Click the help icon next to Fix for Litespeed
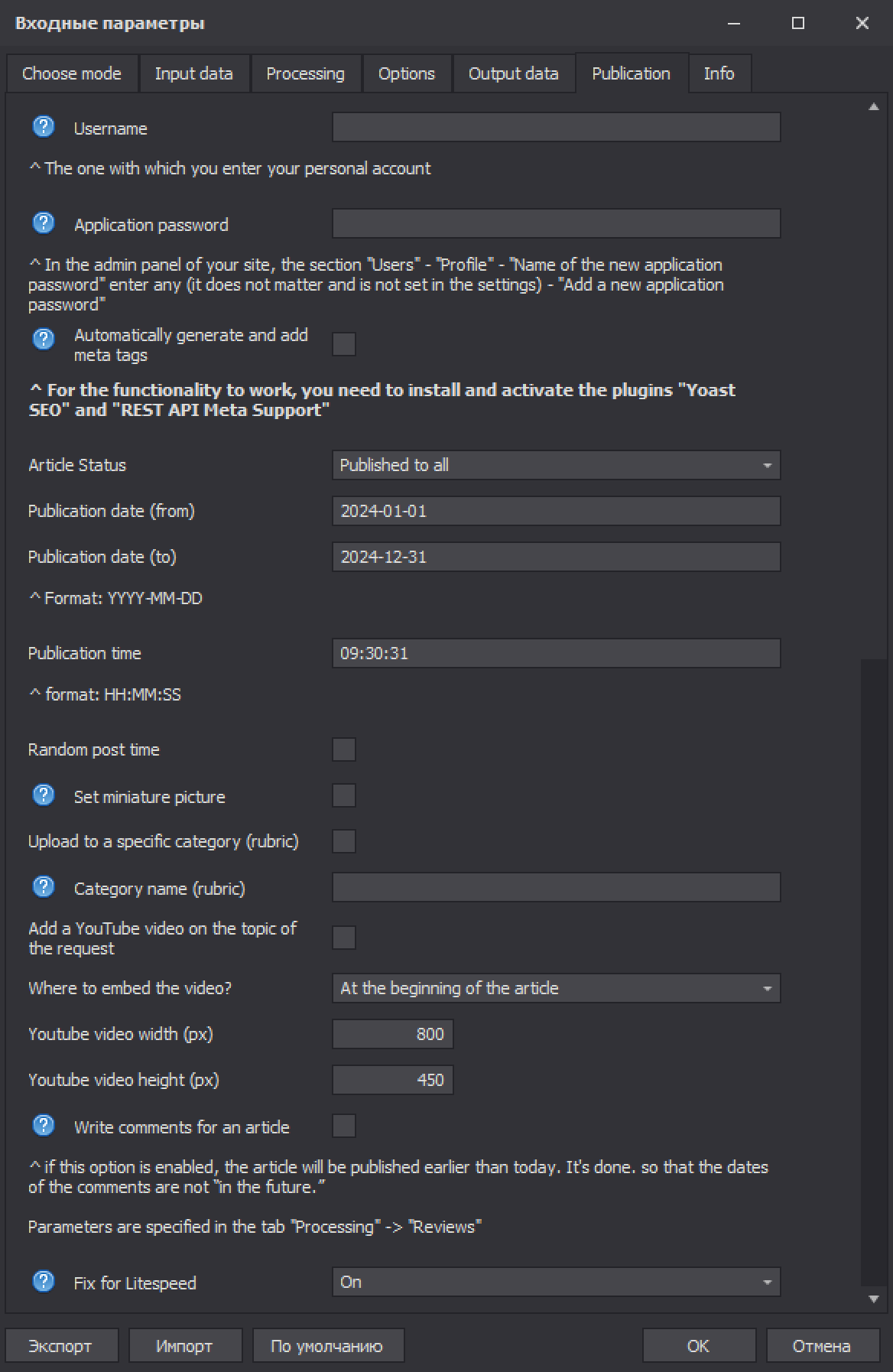This screenshot has width=893, height=1372. click(x=44, y=1282)
